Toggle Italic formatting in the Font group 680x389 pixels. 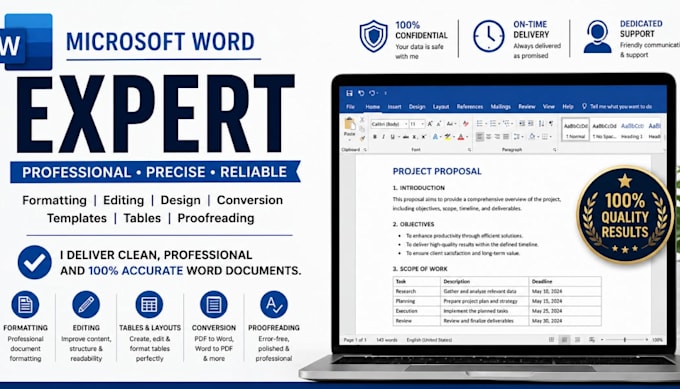tap(383, 137)
